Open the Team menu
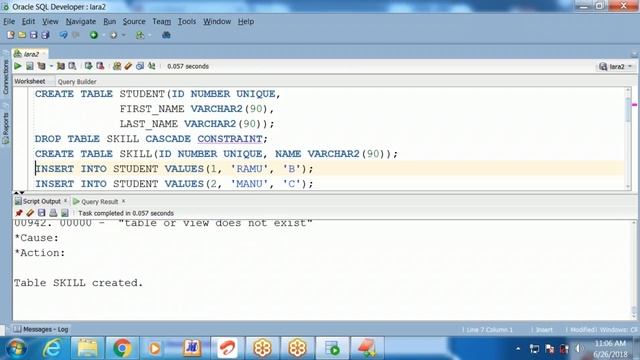 (x=162, y=21)
